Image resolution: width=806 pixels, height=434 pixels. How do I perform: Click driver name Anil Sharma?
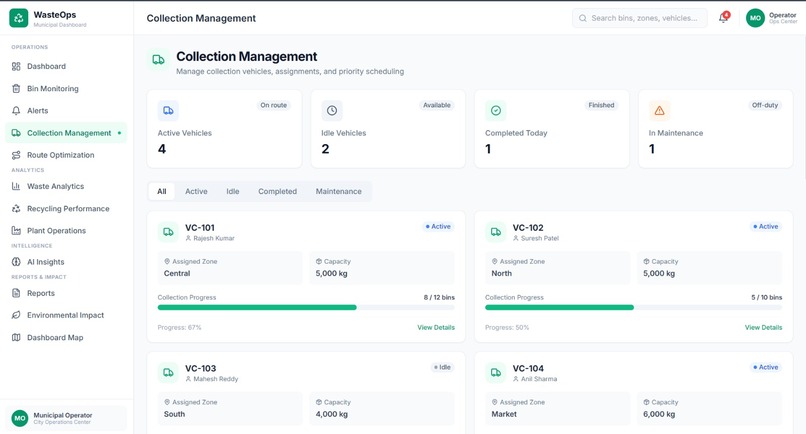[539, 379]
